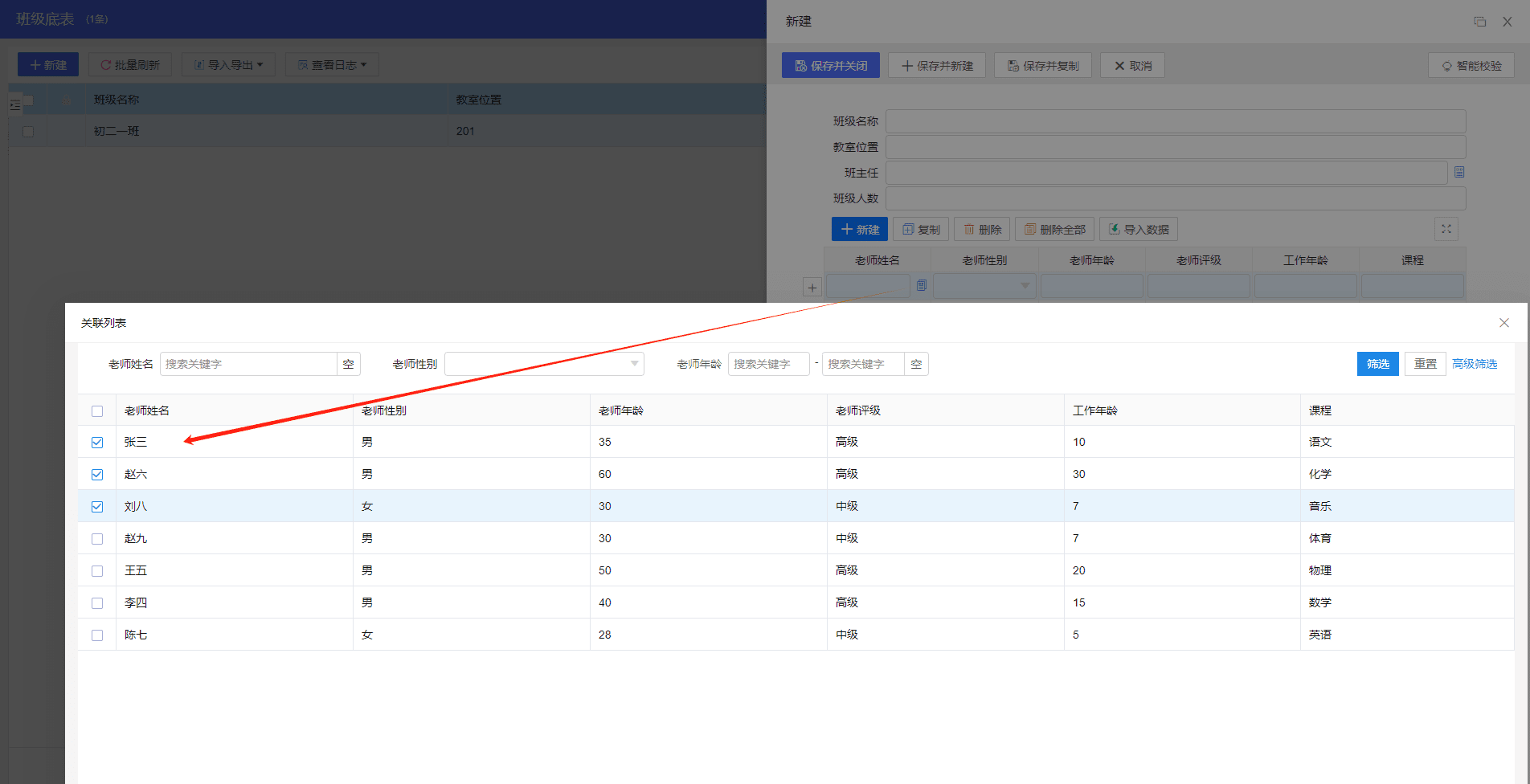Screen dimensions: 1530x784
Task: Check the checkbox for 王五
Action: click(x=97, y=571)
